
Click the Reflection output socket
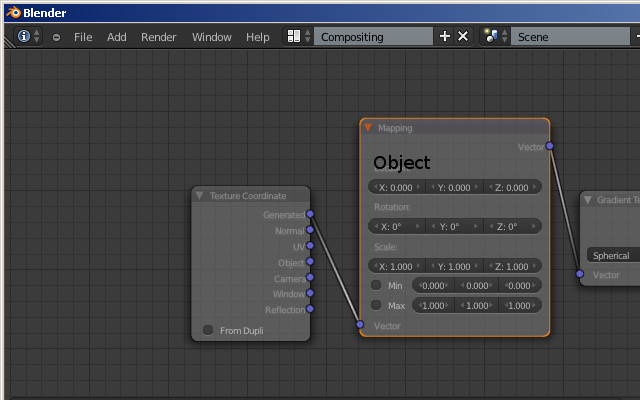(x=310, y=309)
